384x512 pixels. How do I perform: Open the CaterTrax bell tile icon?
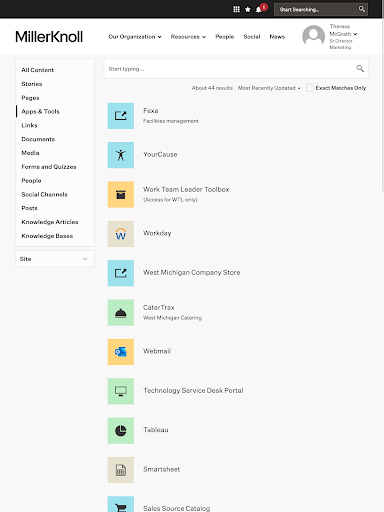[x=121, y=312]
